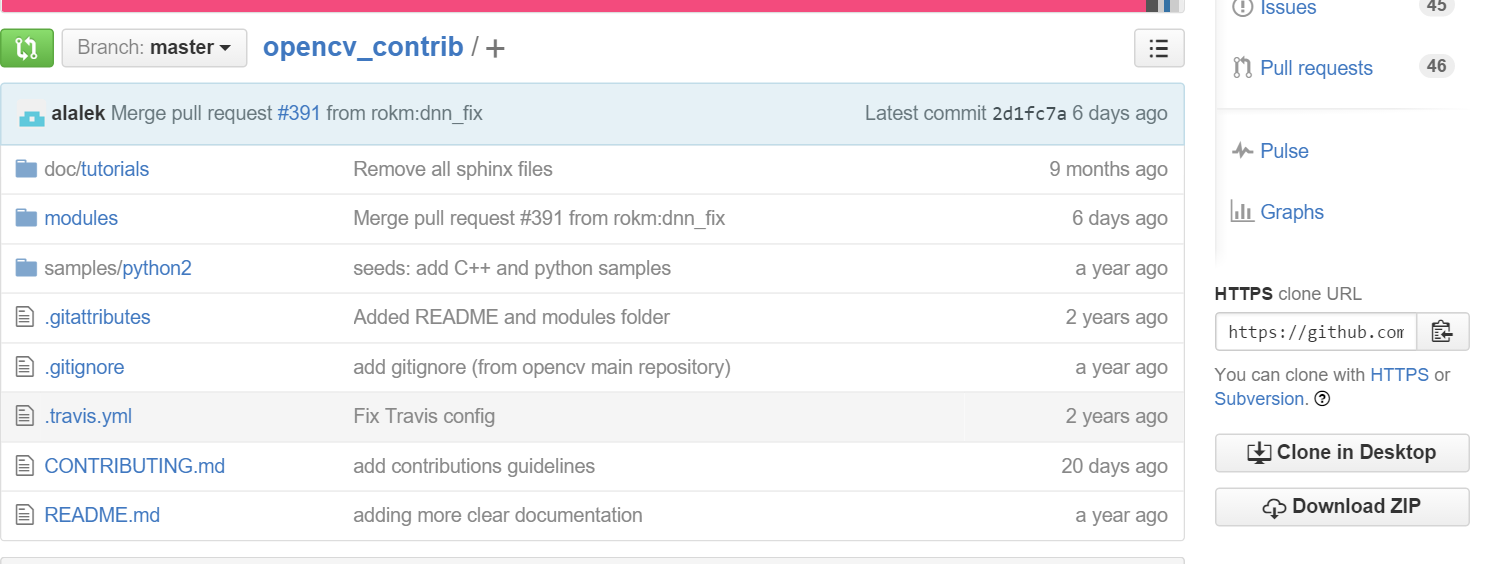
Task: Open alalek's profile link
Action: (x=78, y=113)
